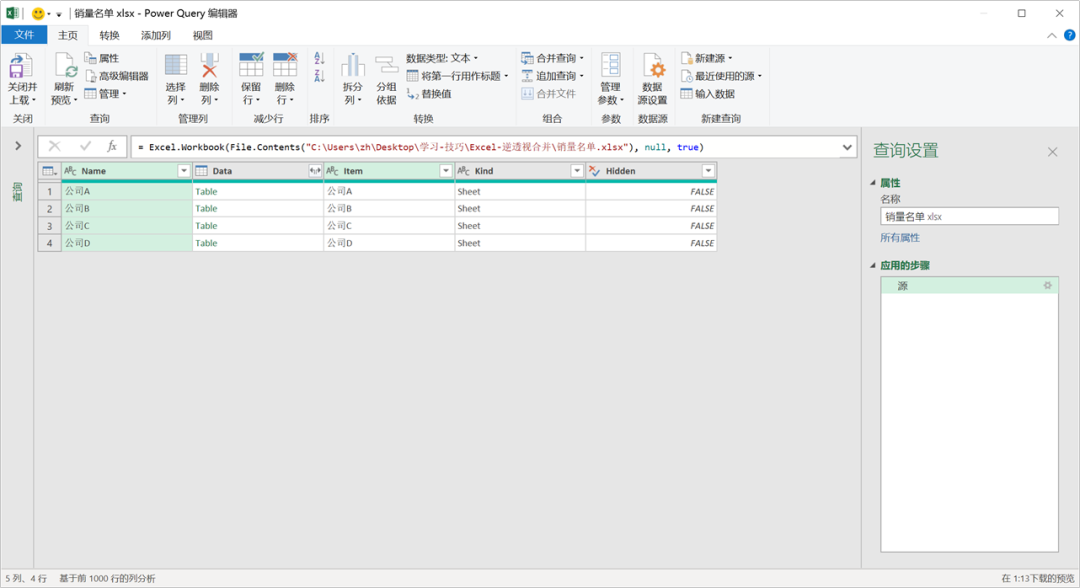Click the 删除列 remove columns icon
This screenshot has height=588, width=1080.
[209, 68]
